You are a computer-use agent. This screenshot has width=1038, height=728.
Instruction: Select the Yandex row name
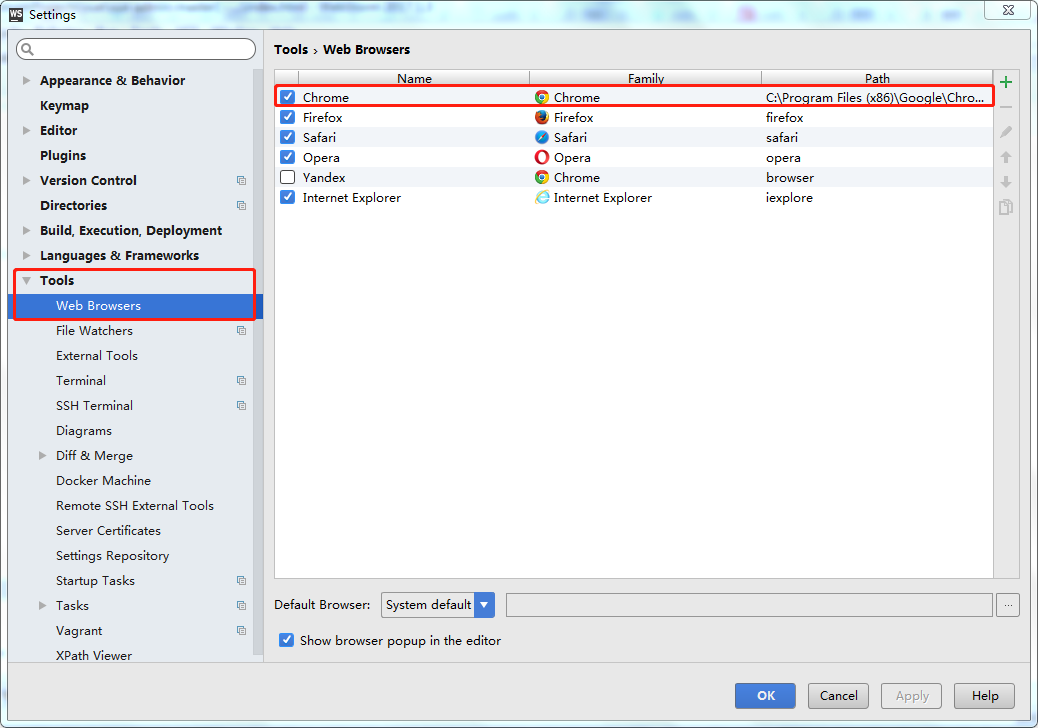324,177
